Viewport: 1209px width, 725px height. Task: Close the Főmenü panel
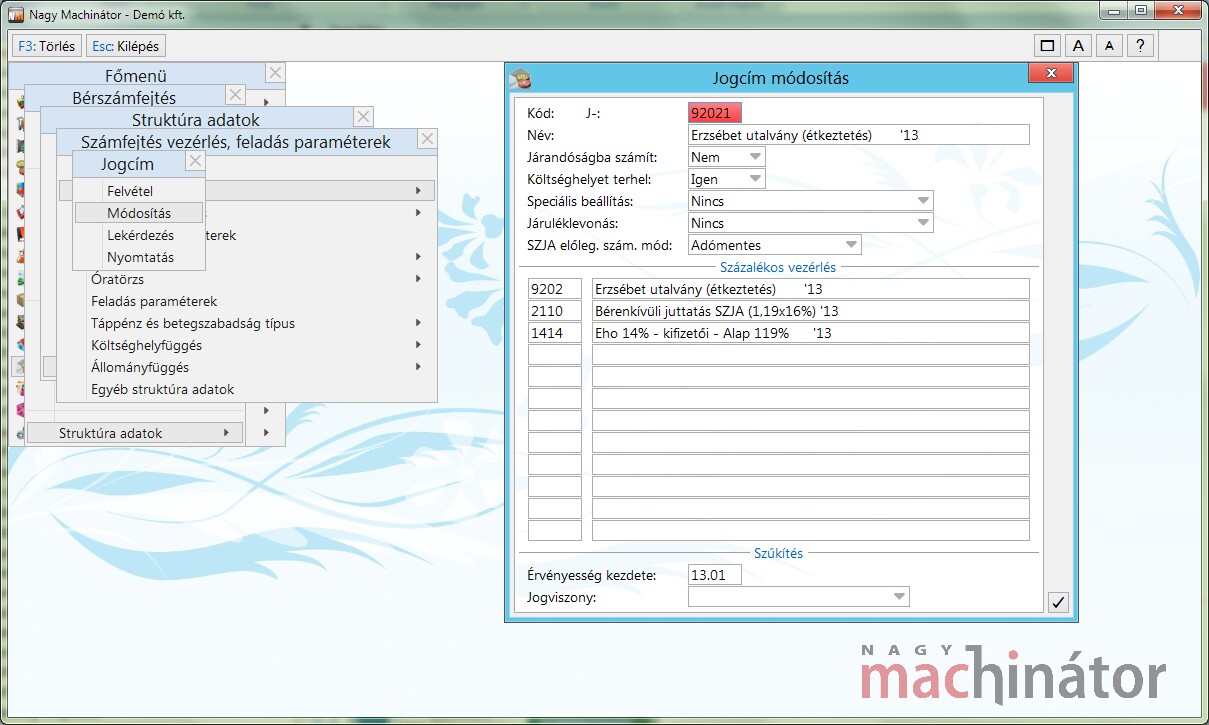pyautogui.click(x=276, y=73)
